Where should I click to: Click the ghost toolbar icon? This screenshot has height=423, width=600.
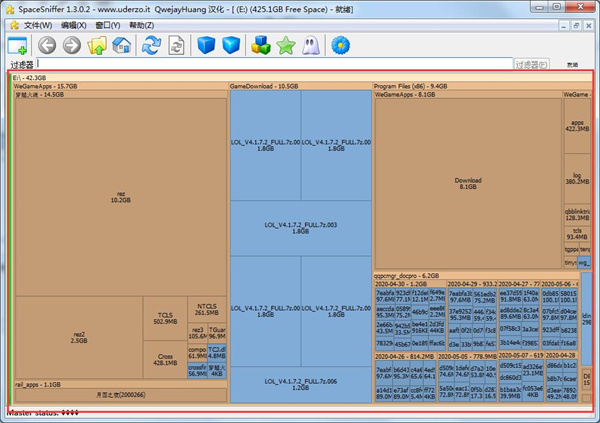[311, 45]
